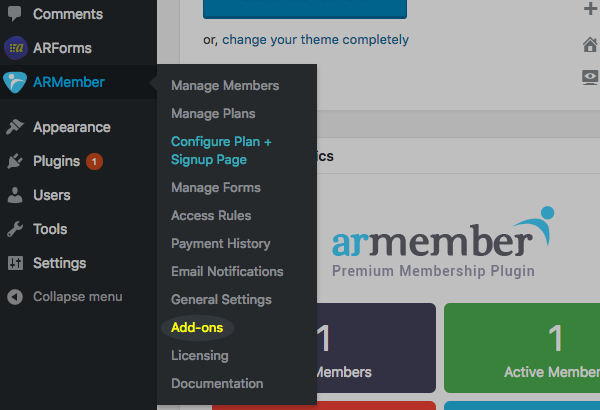This screenshot has width=600, height=410.
Task: Click the Tools wrench icon
Action: pos(15,229)
